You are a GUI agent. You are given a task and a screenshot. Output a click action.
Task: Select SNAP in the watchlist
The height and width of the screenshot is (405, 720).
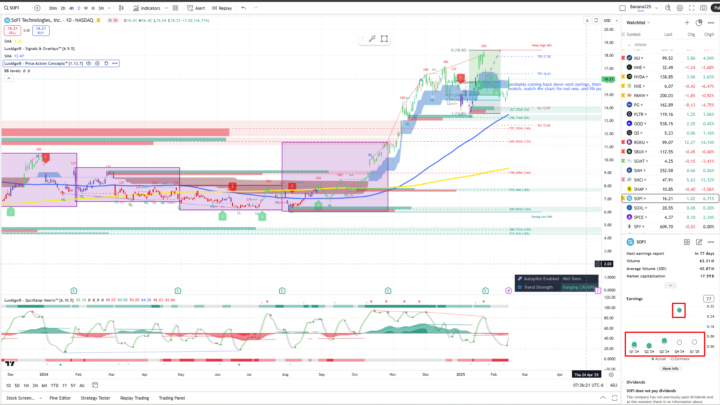(670, 189)
